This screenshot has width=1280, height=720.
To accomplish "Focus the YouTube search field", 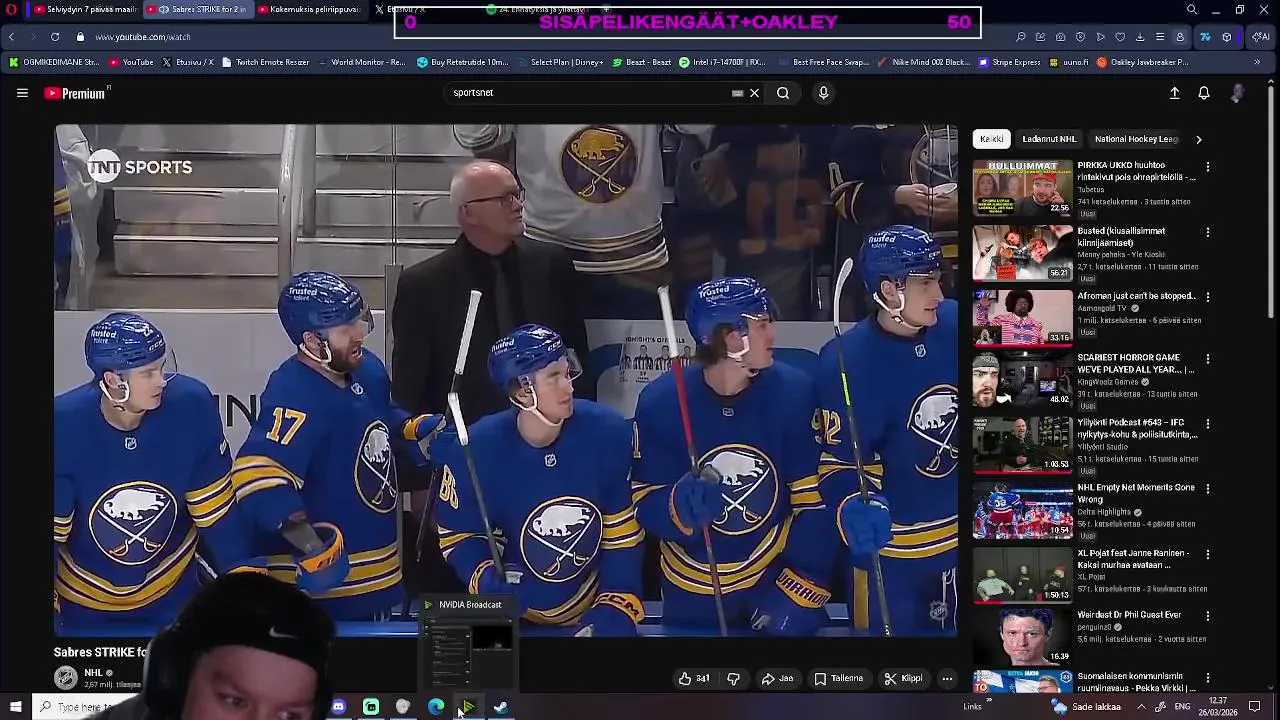I will [x=590, y=93].
